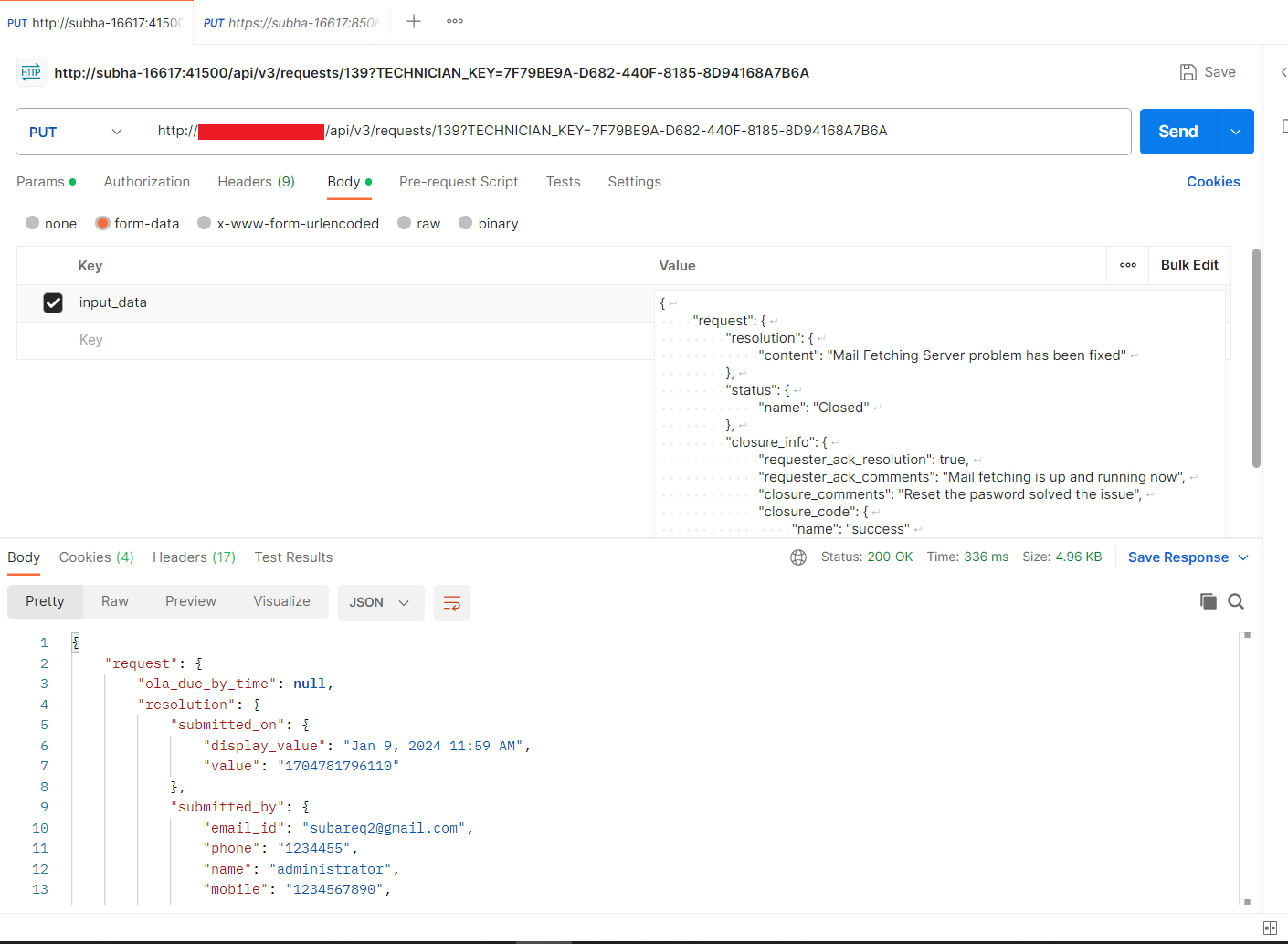The height and width of the screenshot is (944, 1288).
Task: Open the JSON format dropdown
Action: 380,603
